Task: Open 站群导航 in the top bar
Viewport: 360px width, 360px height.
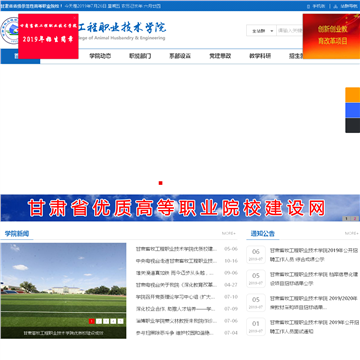Action: [x=346, y=6]
